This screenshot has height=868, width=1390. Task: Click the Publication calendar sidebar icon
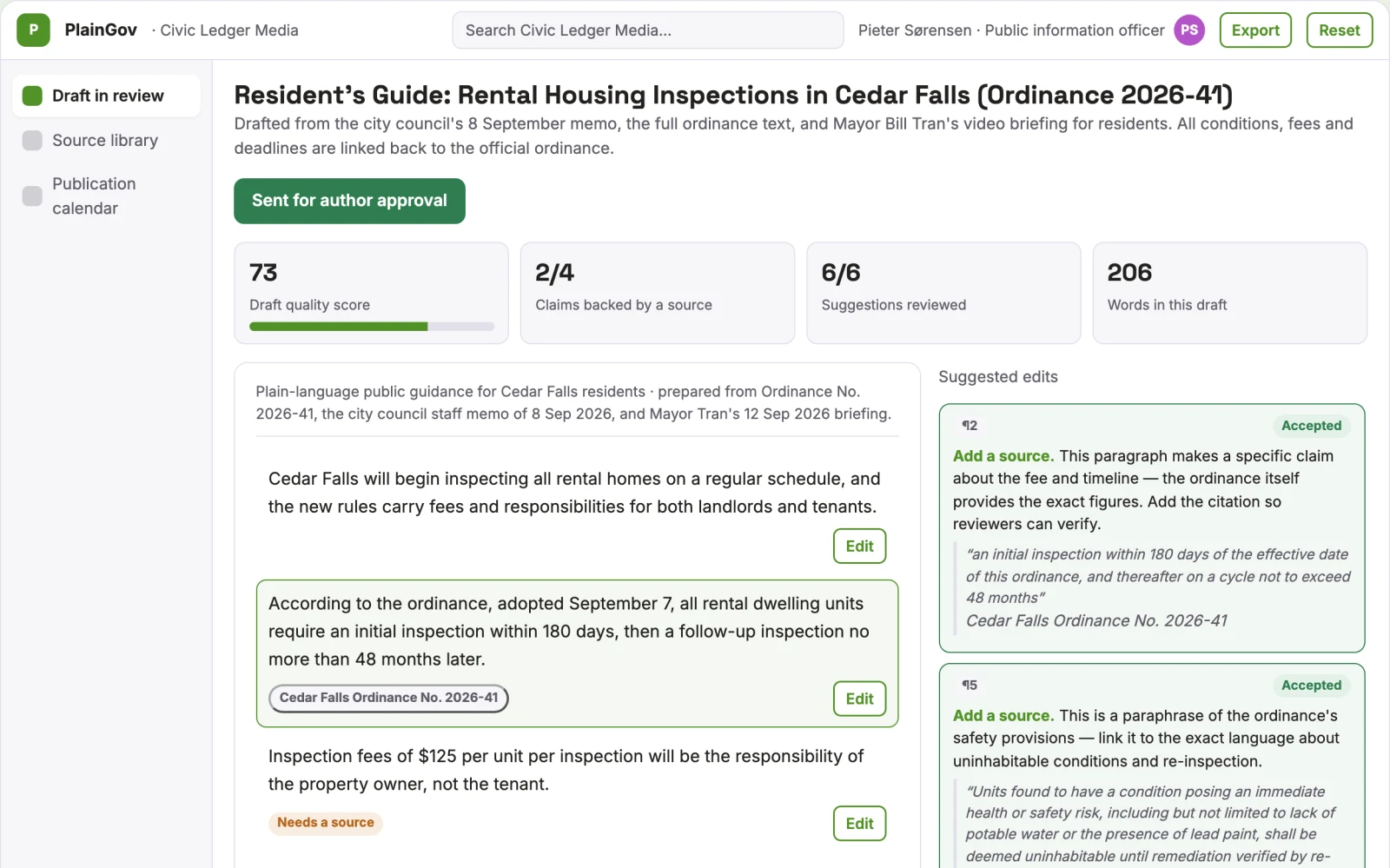click(32, 196)
